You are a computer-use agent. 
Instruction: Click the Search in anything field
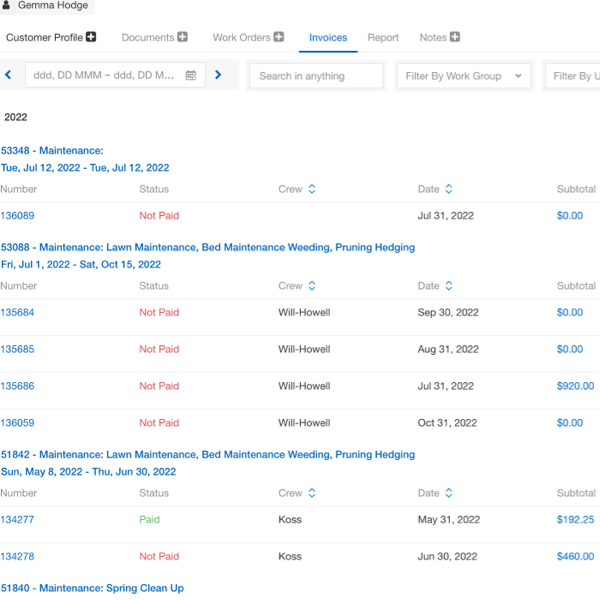(316, 76)
